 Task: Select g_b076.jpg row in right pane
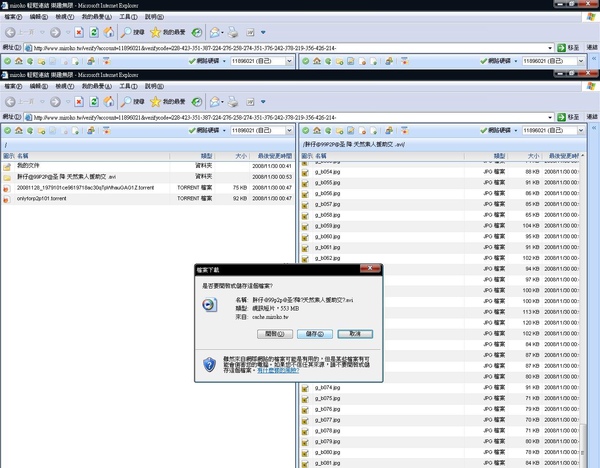(440, 409)
